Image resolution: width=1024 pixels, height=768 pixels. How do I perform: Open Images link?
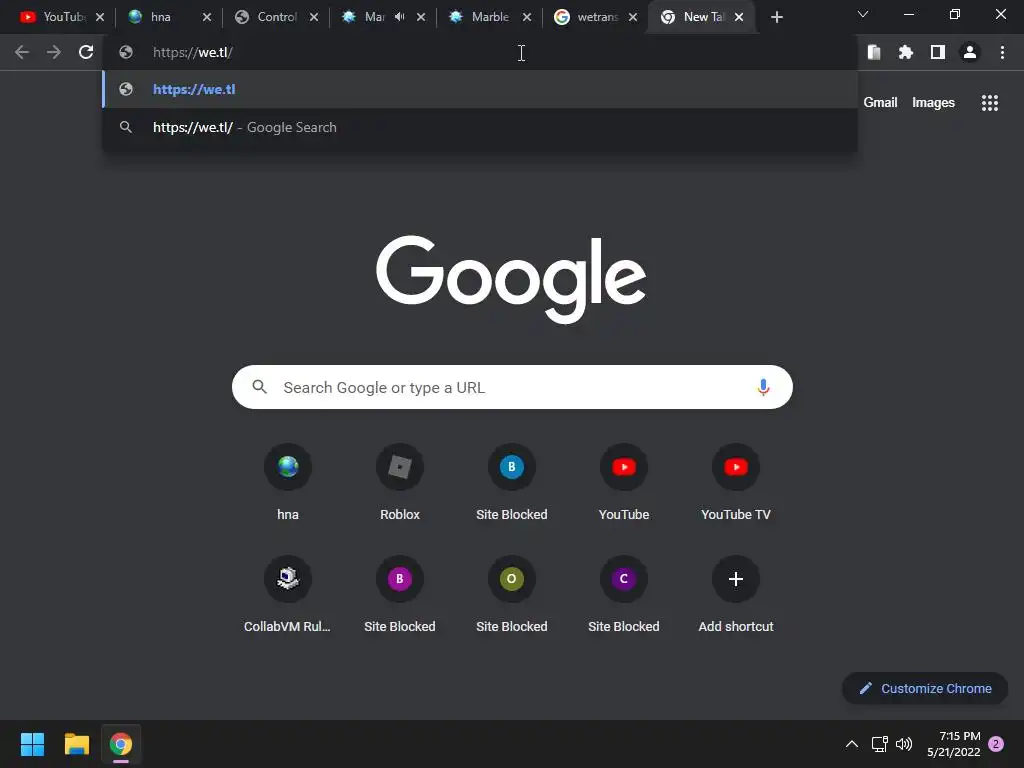coord(933,103)
